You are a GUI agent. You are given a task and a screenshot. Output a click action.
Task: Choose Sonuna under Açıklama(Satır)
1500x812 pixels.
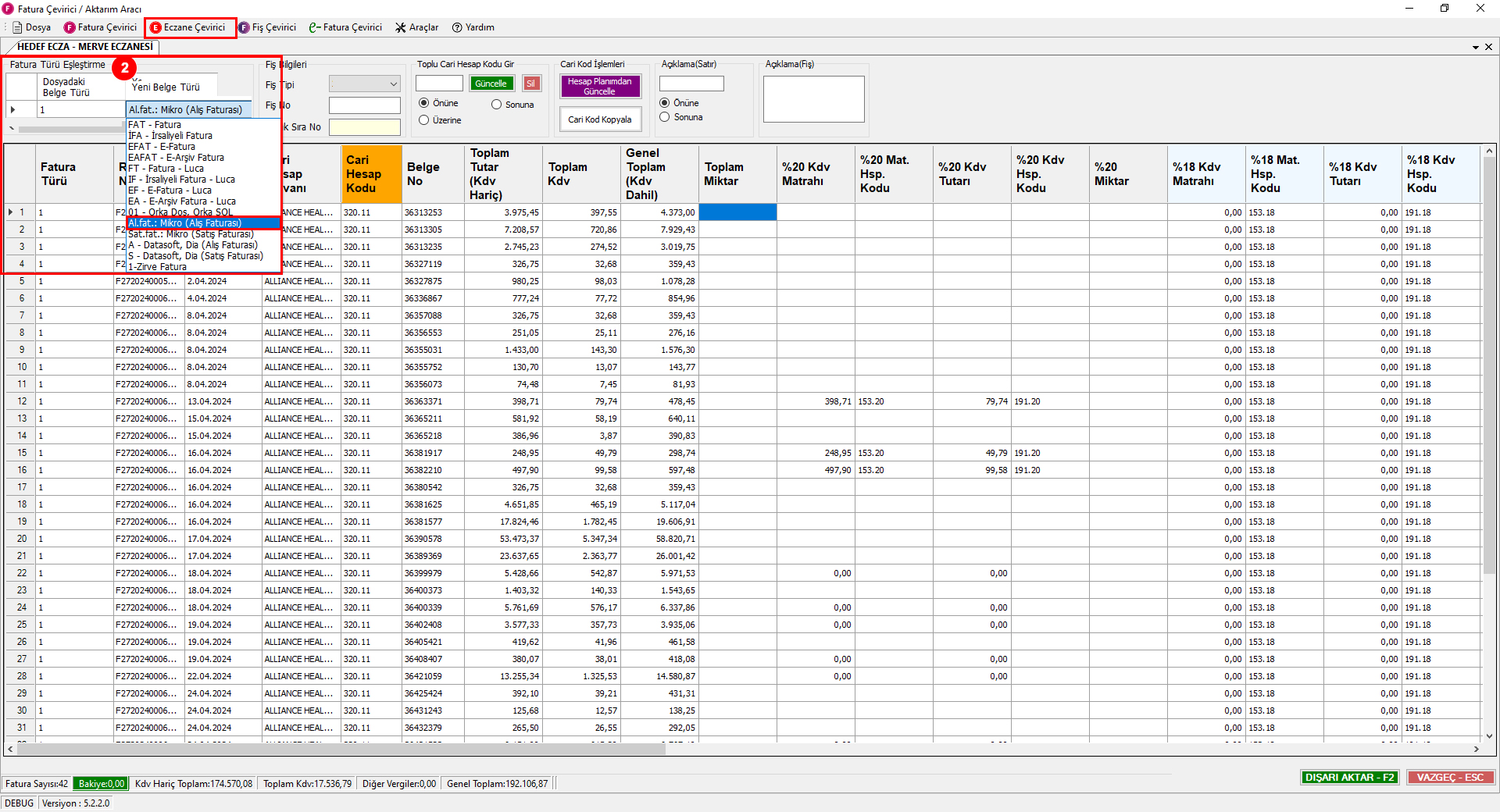pyautogui.click(x=665, y=117)
